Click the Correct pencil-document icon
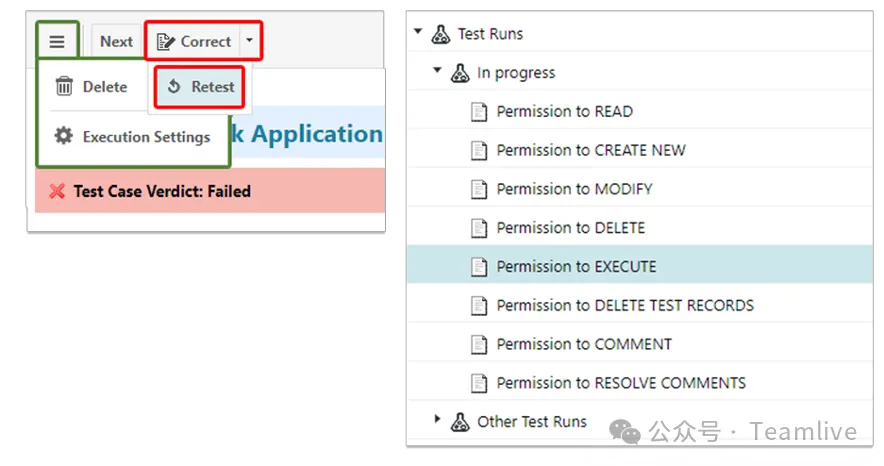This screenshot has width=884, height=466. click(165, 42)
